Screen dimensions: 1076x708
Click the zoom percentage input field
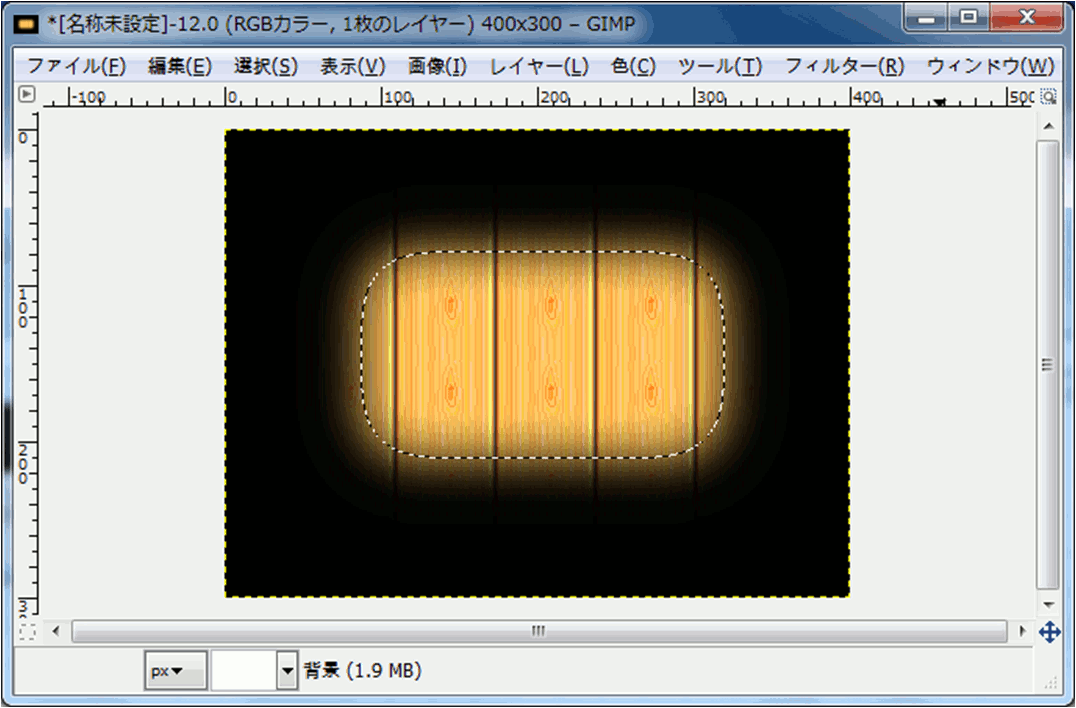[243, 671]
